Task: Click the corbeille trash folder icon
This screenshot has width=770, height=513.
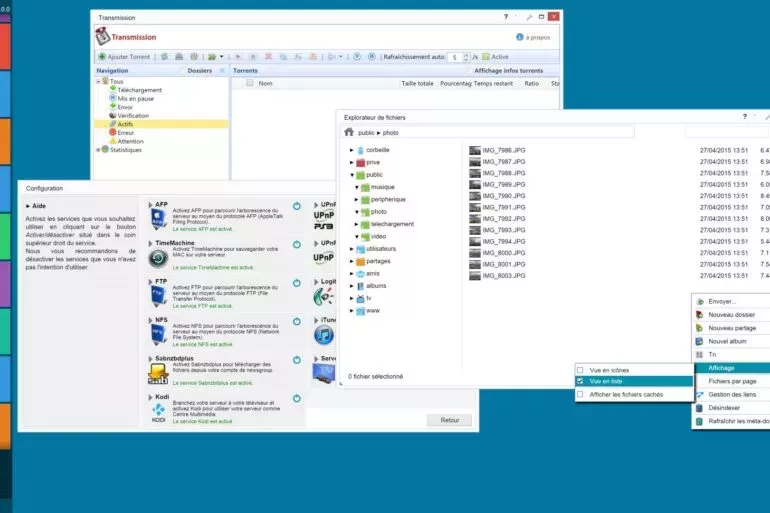Action: 360,150
